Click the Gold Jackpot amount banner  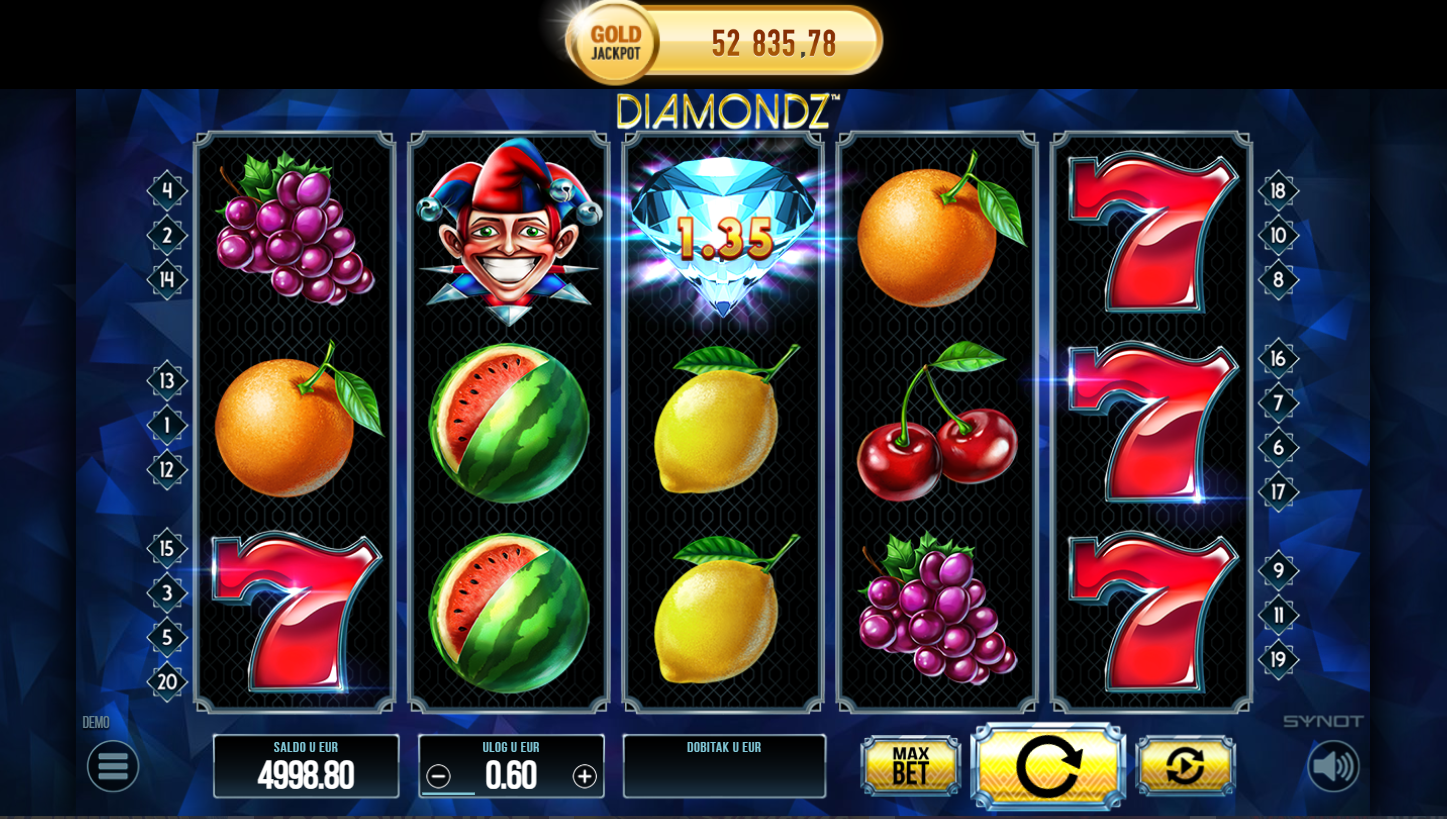click(x=724, y=43)
